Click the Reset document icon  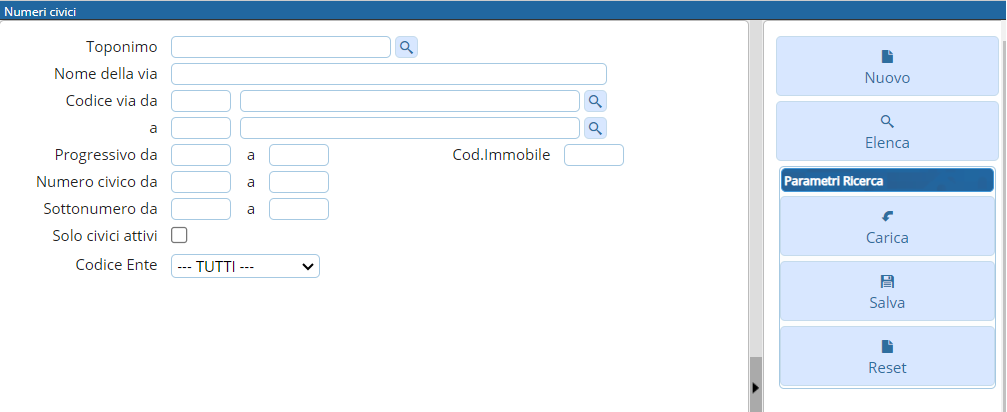(887, 347)
